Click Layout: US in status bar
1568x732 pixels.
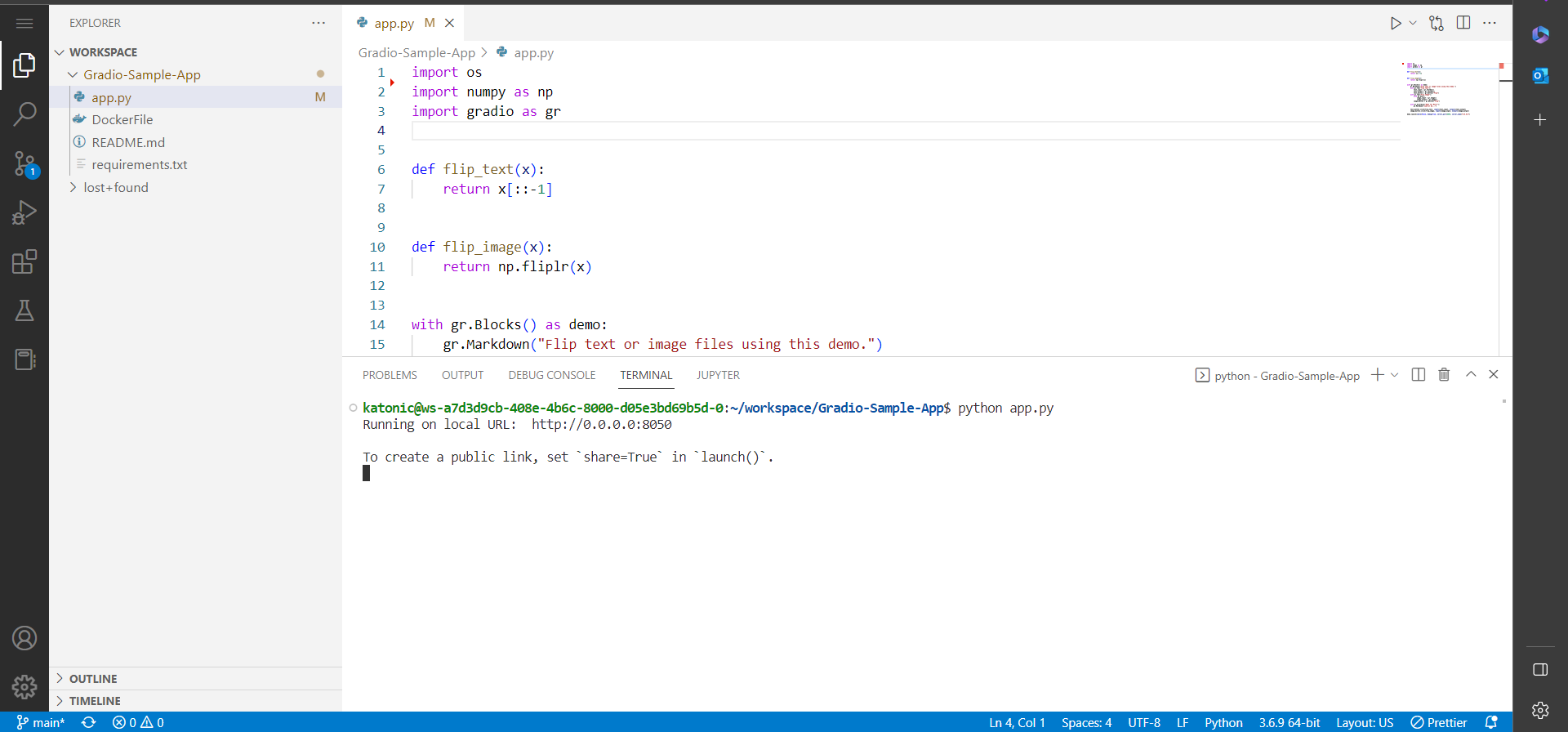click(1365, 722)
